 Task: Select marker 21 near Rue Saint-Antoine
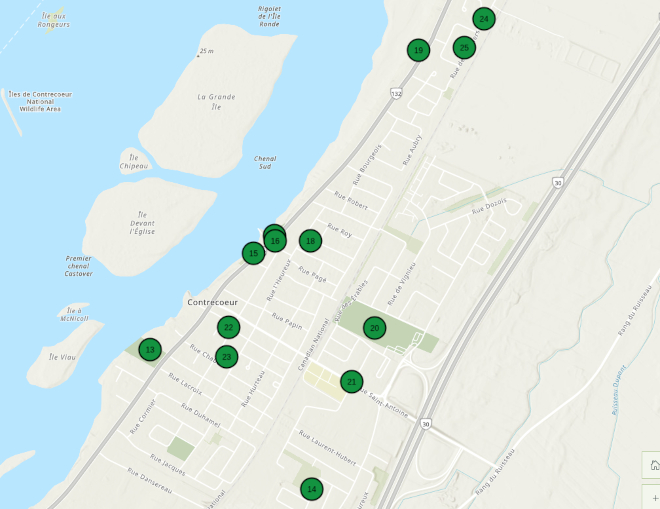(x=351, y=381)
